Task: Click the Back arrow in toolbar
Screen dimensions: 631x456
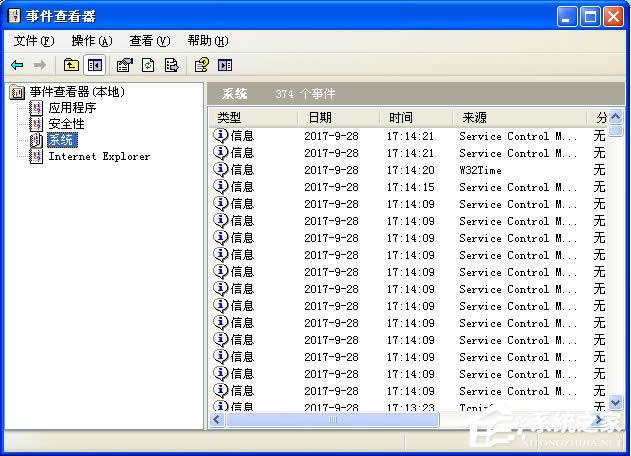Action: 17,65
